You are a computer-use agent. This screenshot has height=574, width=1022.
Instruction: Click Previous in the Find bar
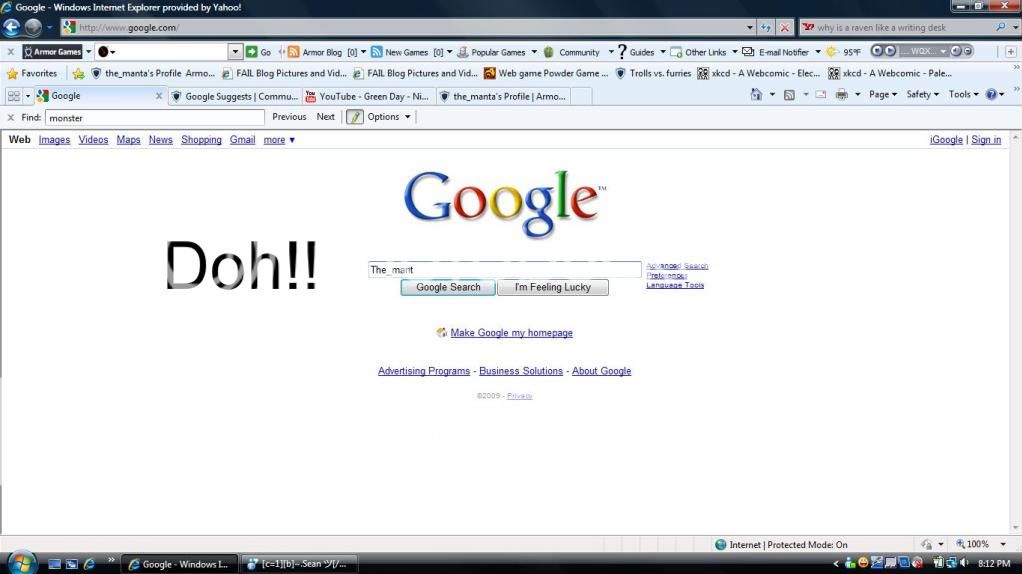tap(289, 117)
